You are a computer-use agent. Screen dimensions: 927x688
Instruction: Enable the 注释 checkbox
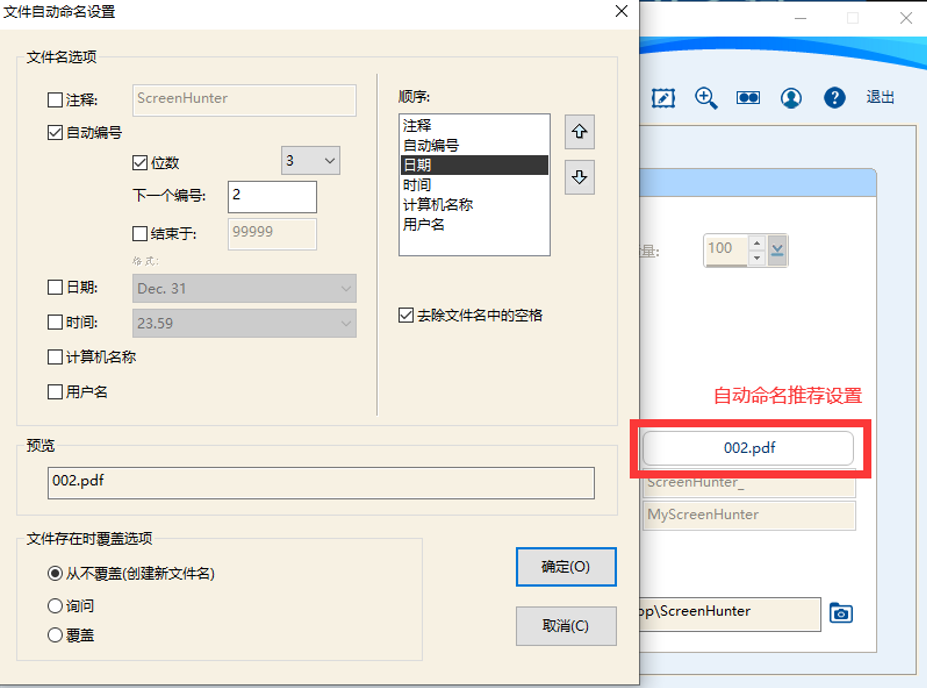click(55, 100)
